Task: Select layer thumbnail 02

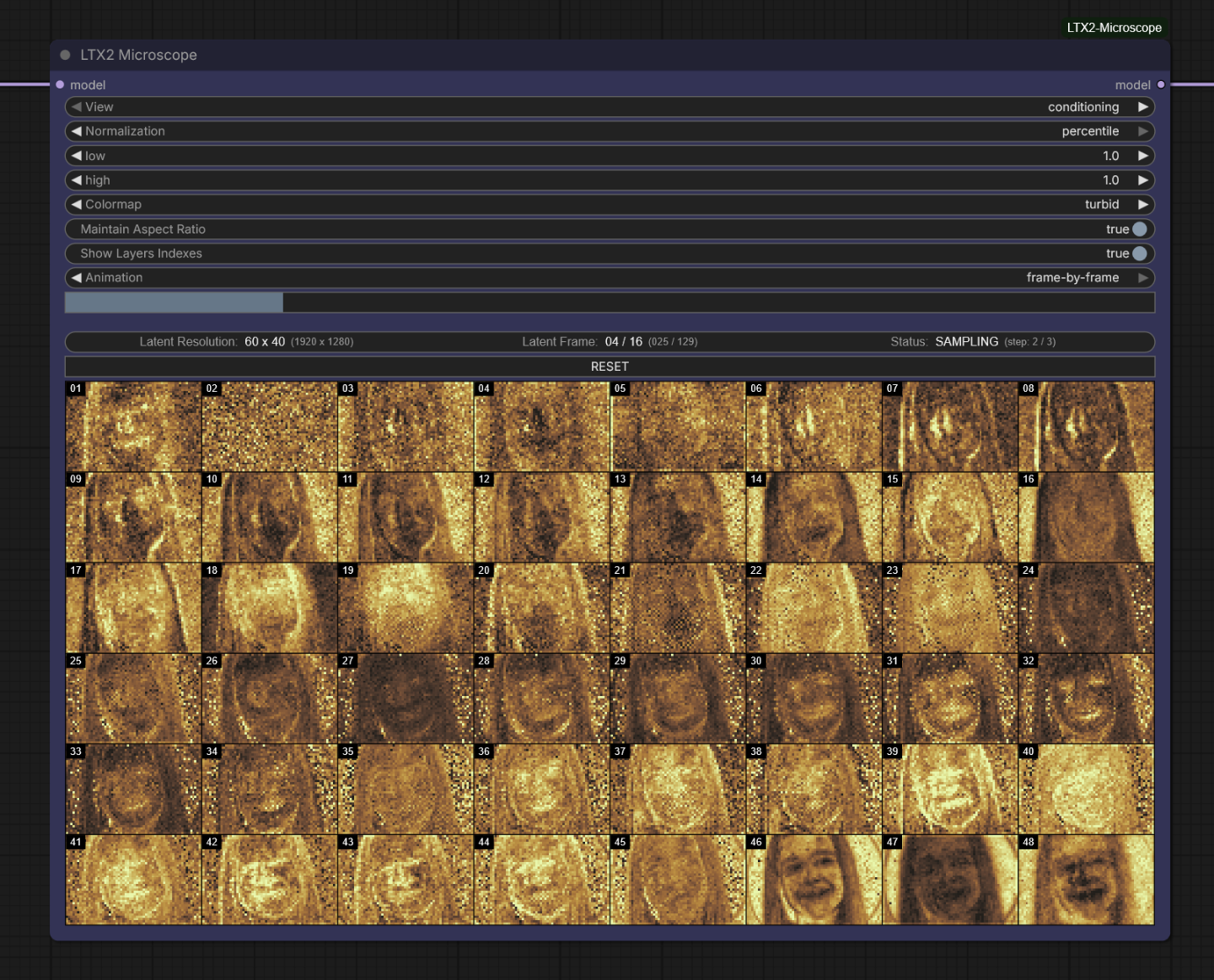Action: coord(270,426)
